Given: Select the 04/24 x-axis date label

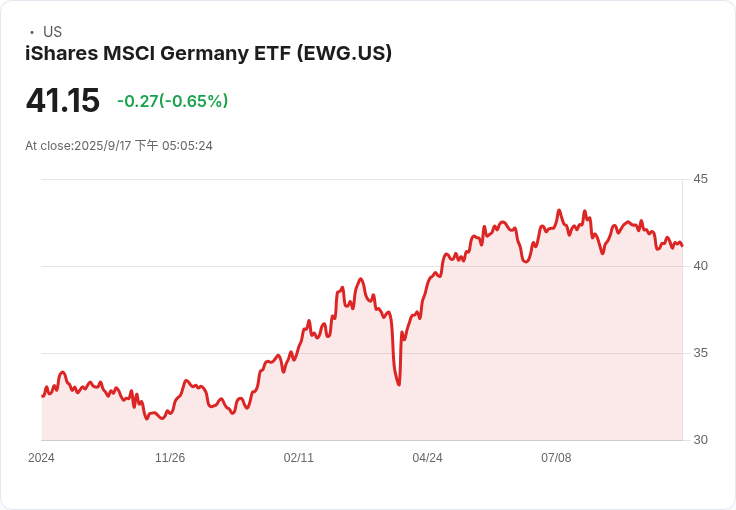Looking at the screenshot, I should point(427,458).
